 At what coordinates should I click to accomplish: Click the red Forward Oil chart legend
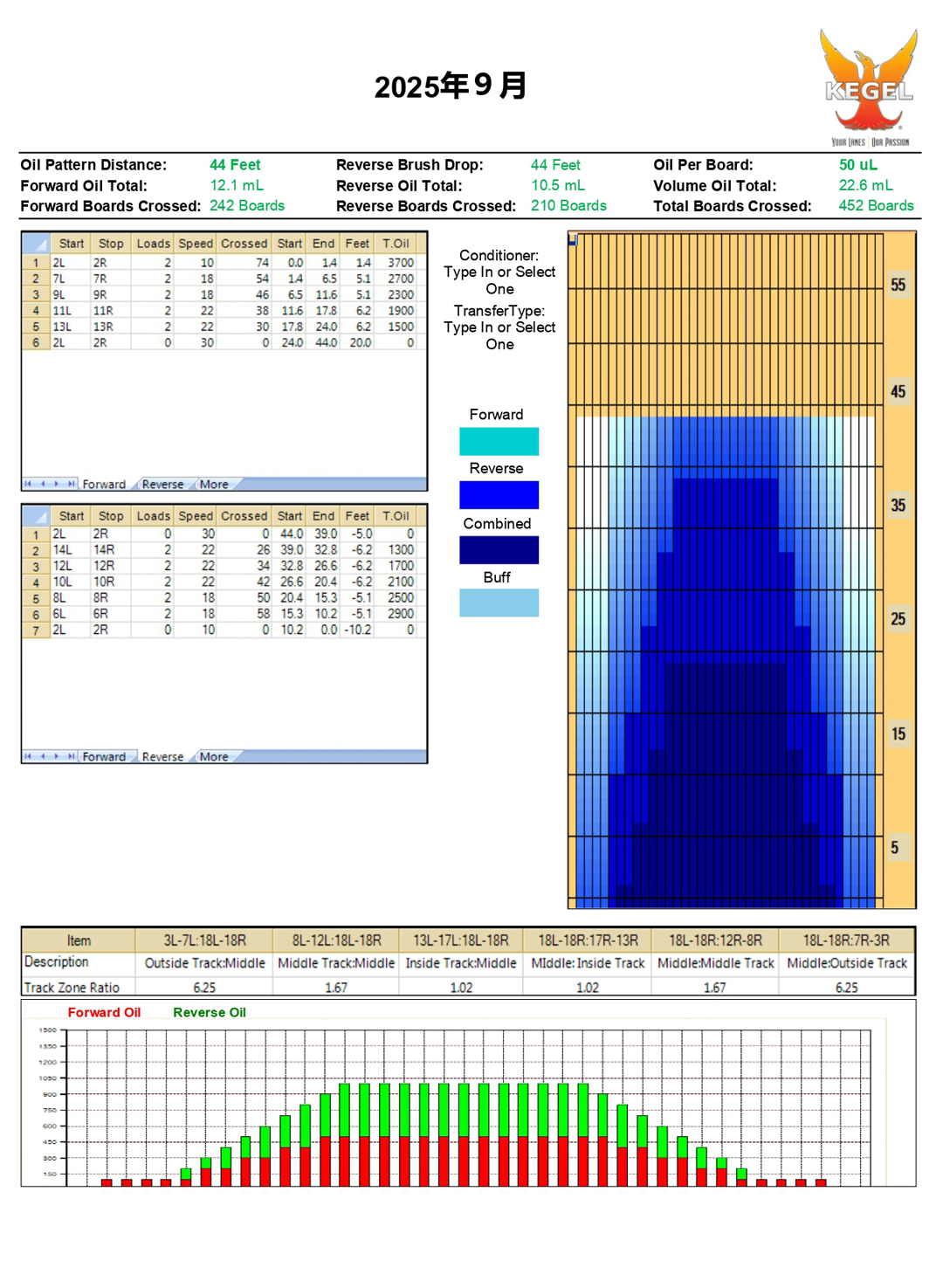pos(104,1012)
